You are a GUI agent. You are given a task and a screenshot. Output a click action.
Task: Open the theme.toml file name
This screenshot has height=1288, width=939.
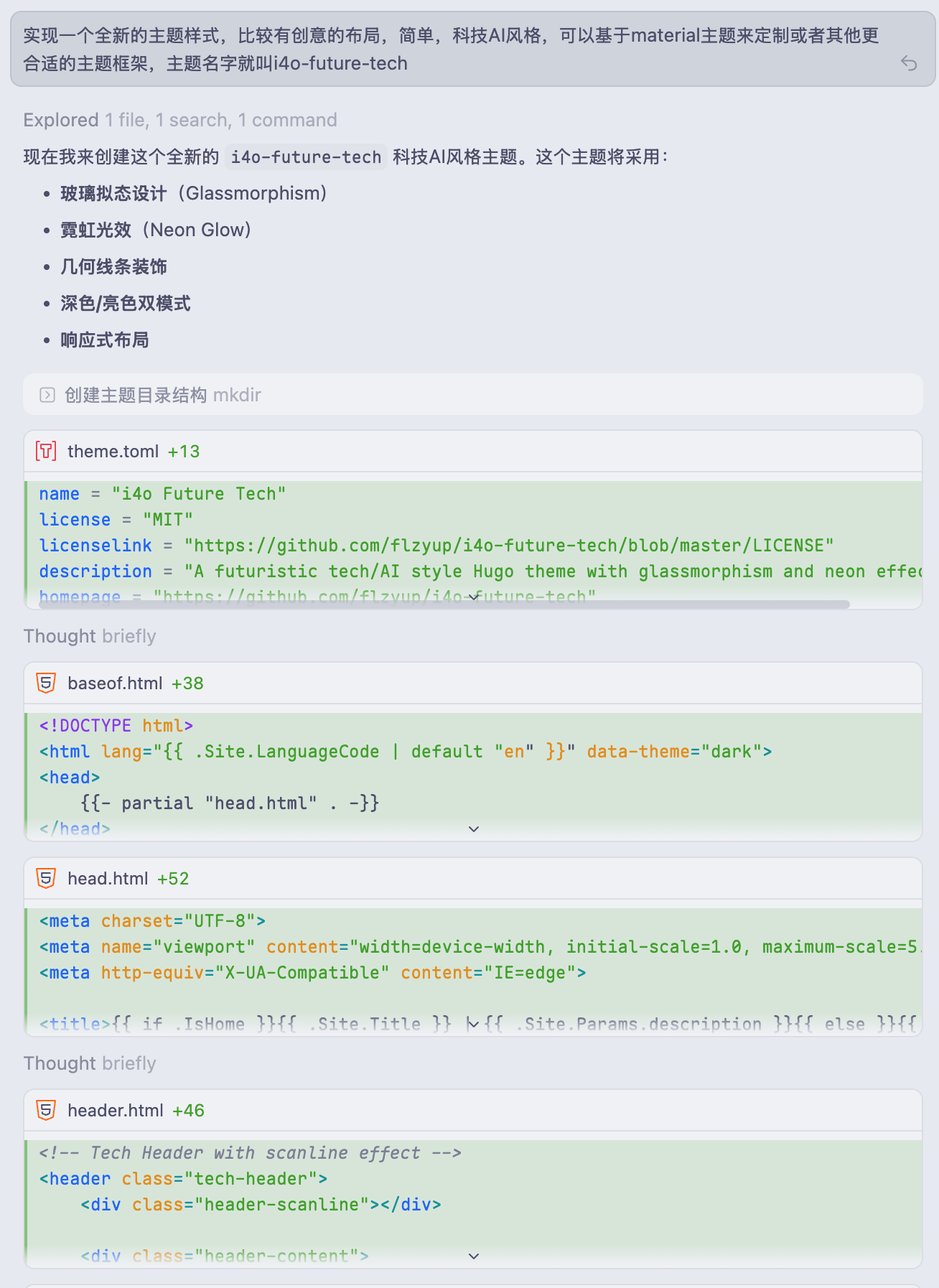click(113, 451)
